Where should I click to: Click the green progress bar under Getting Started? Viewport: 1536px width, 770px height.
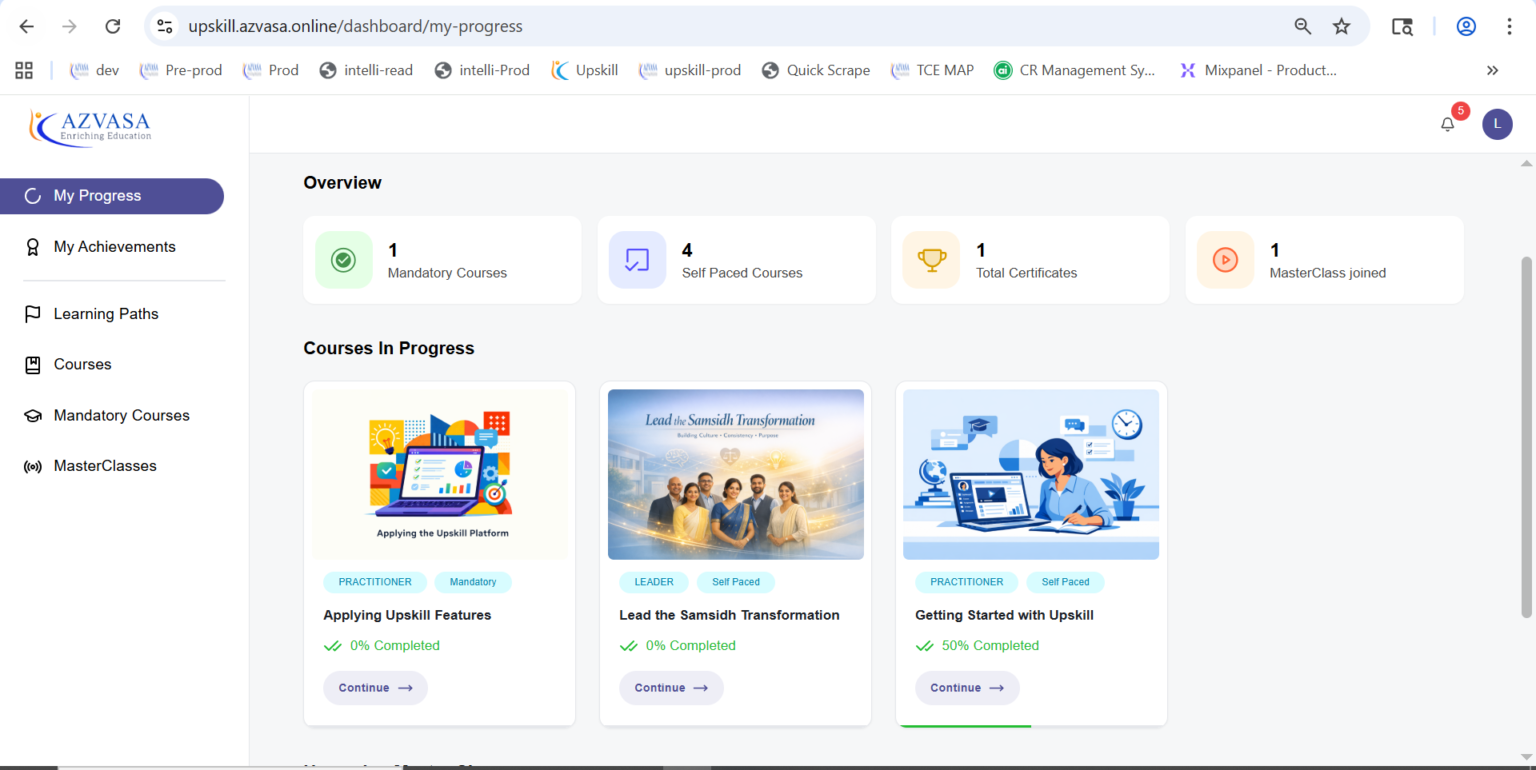click(966, 726)
